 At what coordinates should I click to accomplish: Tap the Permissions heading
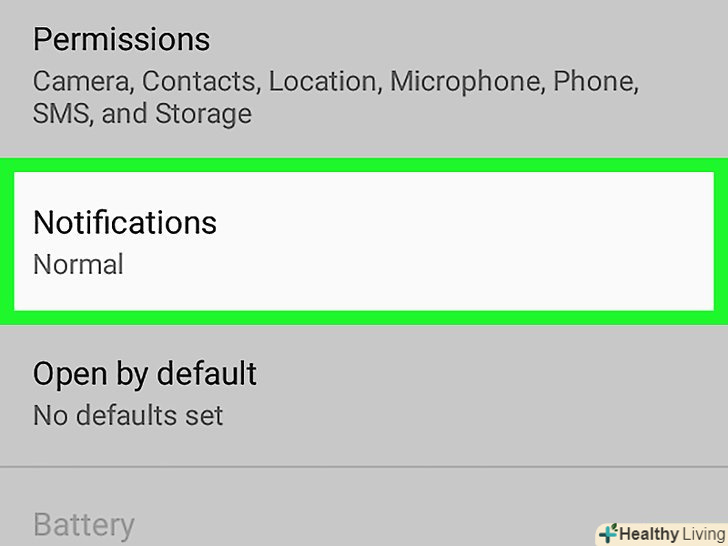point(122,39)
